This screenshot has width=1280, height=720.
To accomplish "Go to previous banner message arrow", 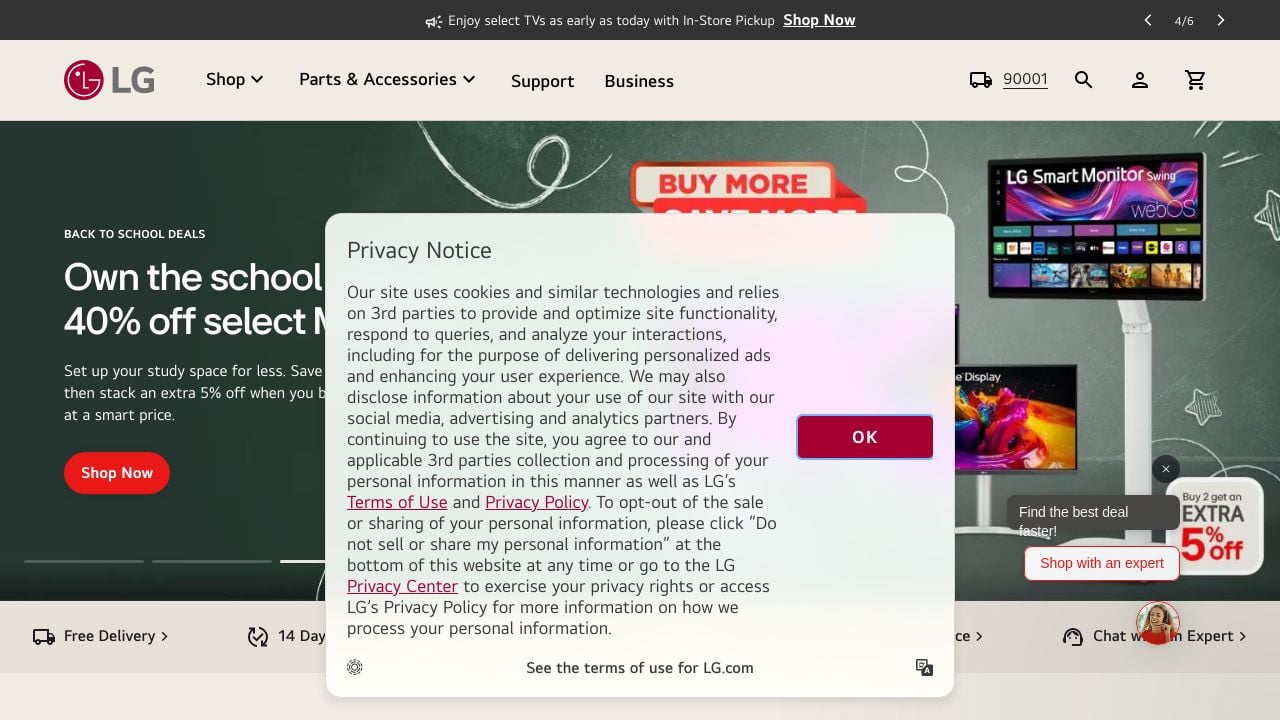I will coord(1148,20).
